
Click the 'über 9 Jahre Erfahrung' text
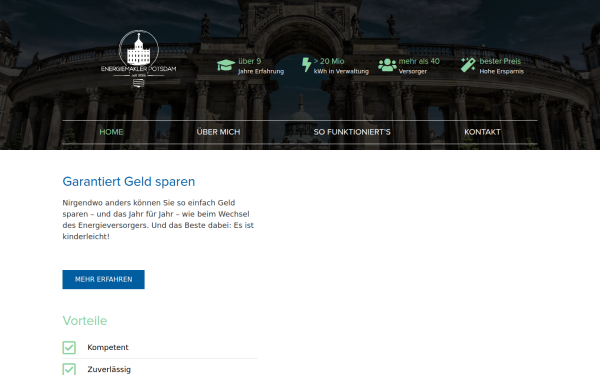(x=261, y=66)
